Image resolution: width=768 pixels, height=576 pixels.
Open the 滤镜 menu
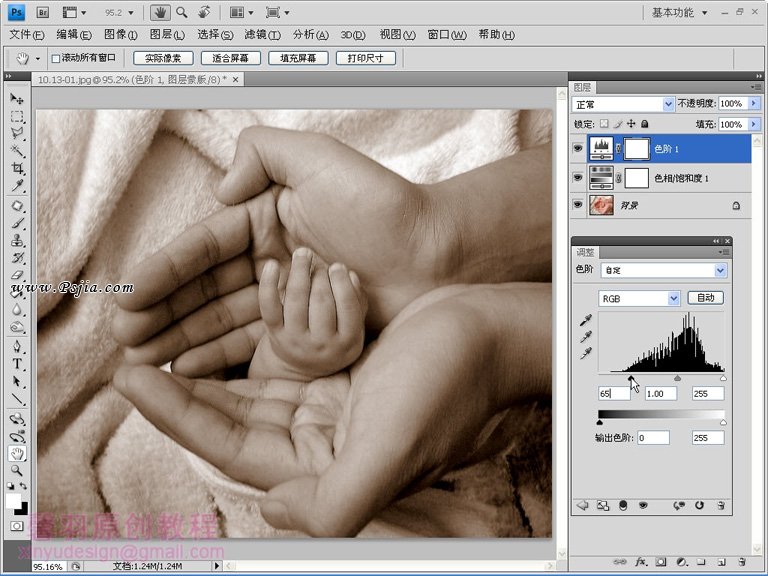(260, 34)
